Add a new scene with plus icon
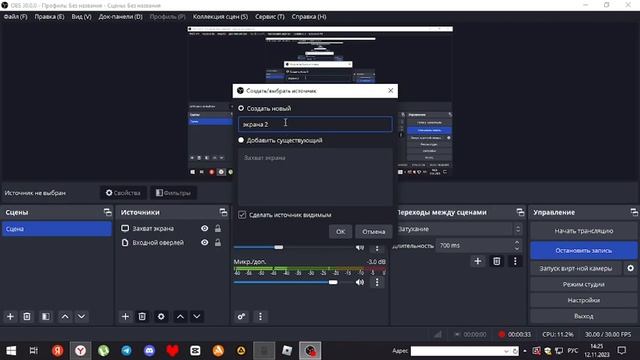The image size is (640, 360). 10,316
